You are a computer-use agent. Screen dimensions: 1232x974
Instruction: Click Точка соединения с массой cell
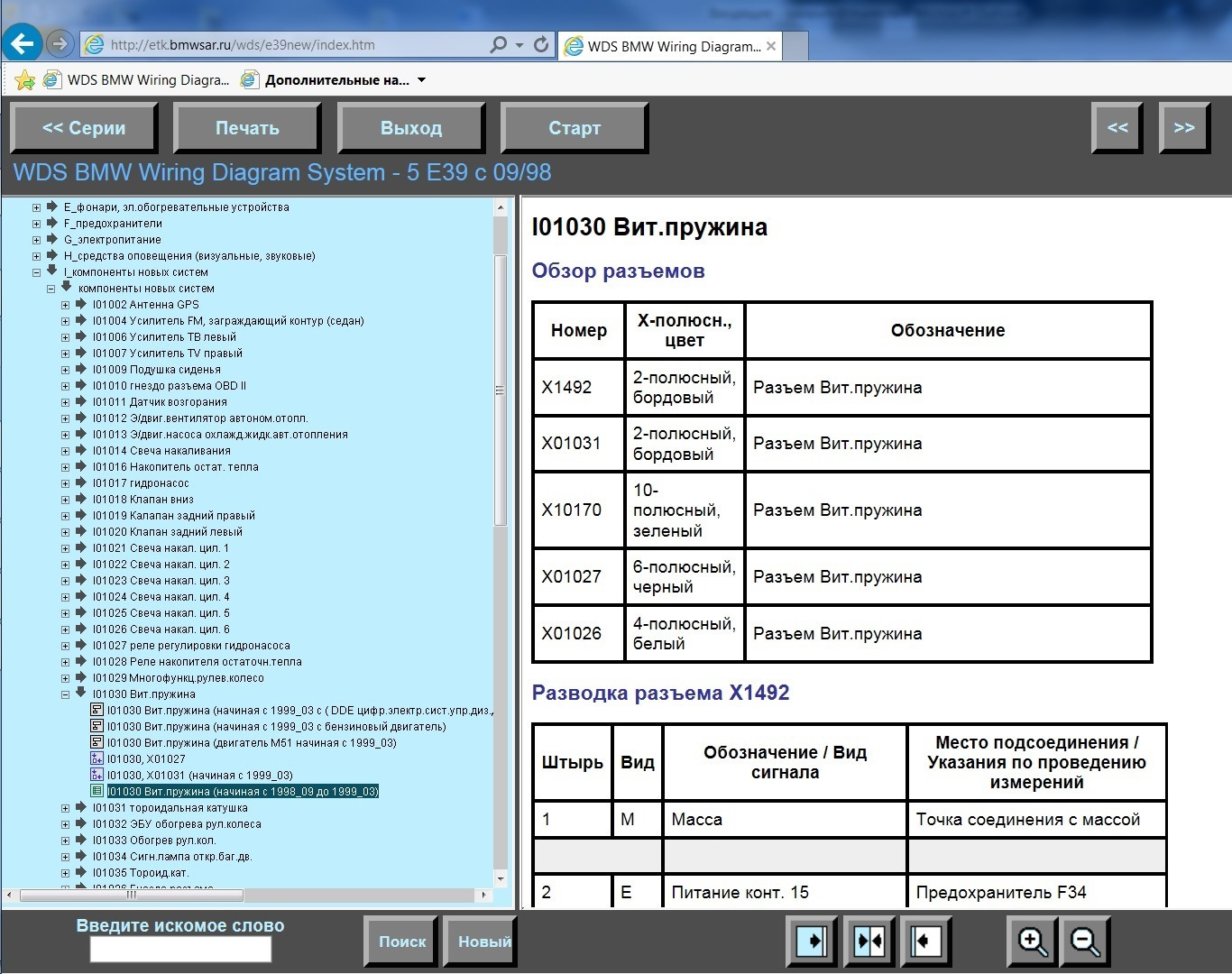pos(1037,820)
